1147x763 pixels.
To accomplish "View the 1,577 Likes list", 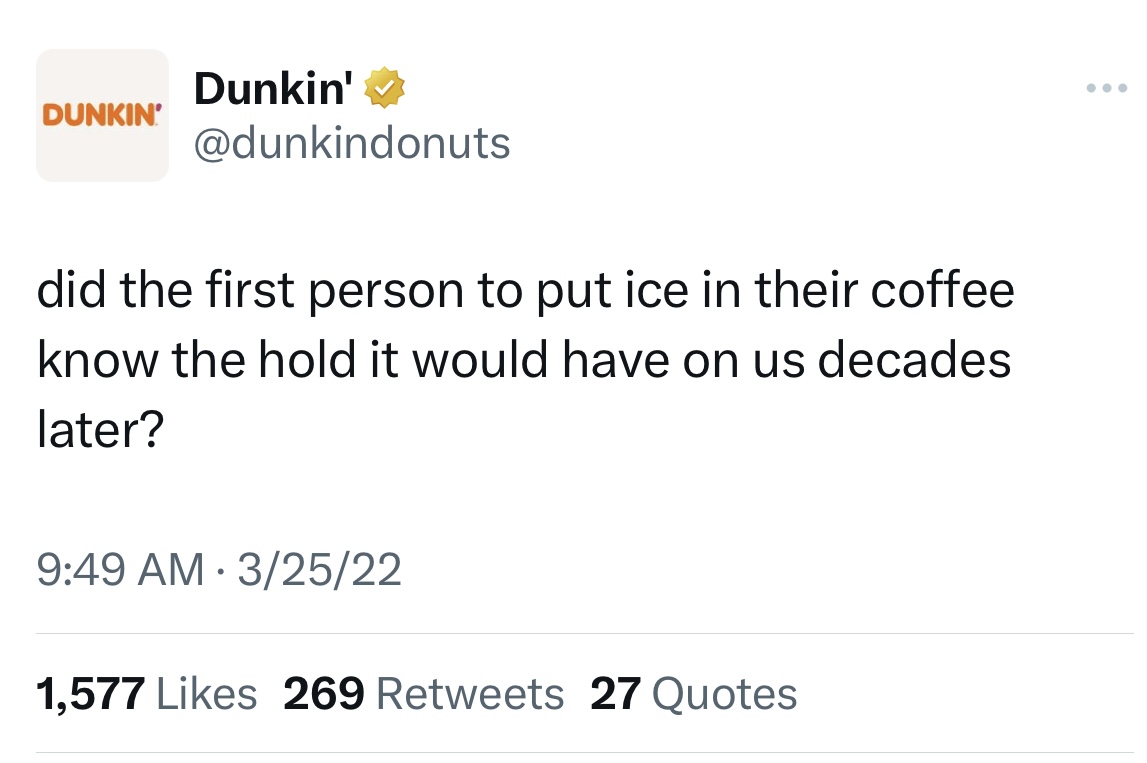I will [146, 693].
